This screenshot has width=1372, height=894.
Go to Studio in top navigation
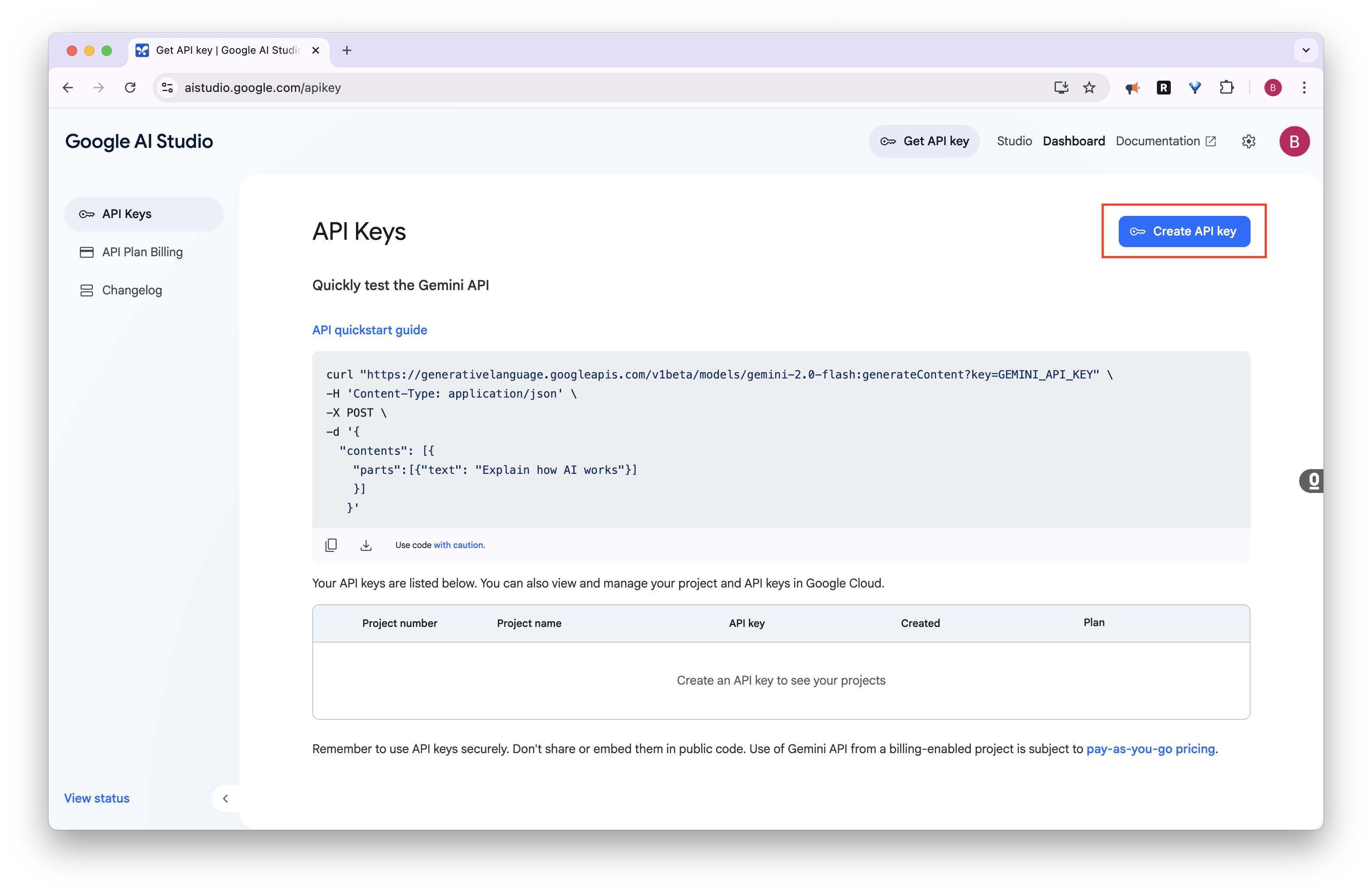(x=1014, y=141)
